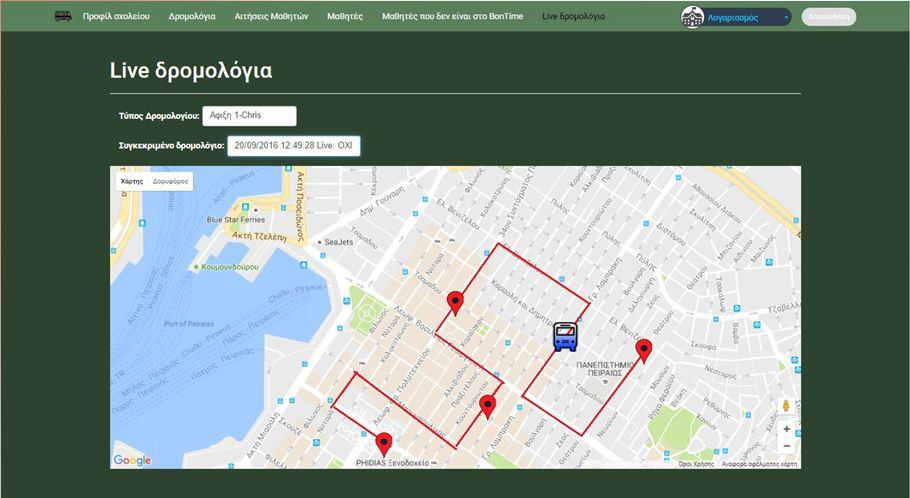Click the Google logo on the map

[132, 460]
